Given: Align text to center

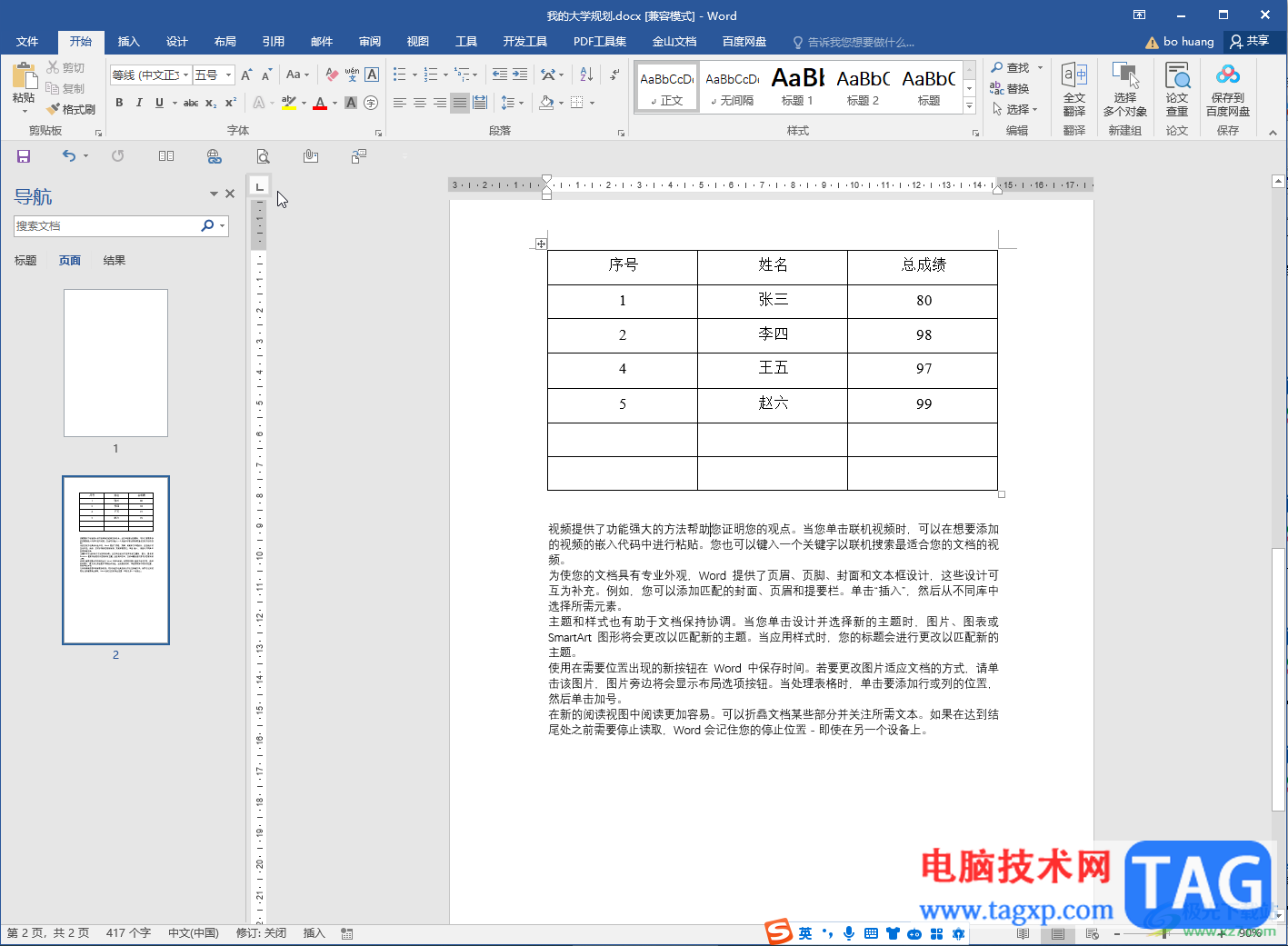Looking at the screenshot, I should [x=420, y=103].
